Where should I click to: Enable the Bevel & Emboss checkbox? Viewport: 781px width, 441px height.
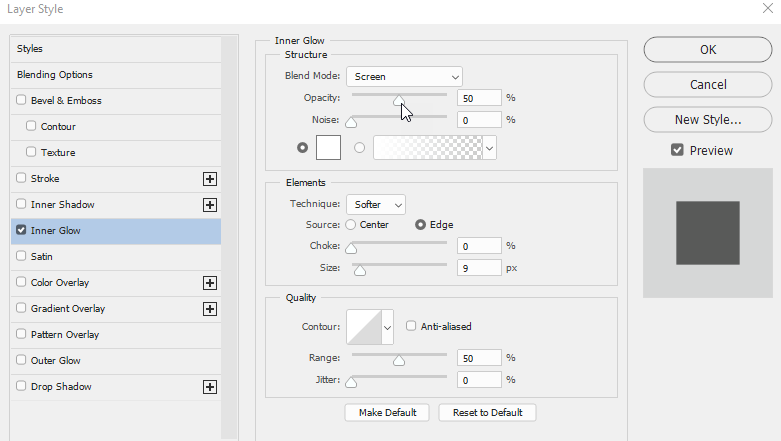[22, 101]
